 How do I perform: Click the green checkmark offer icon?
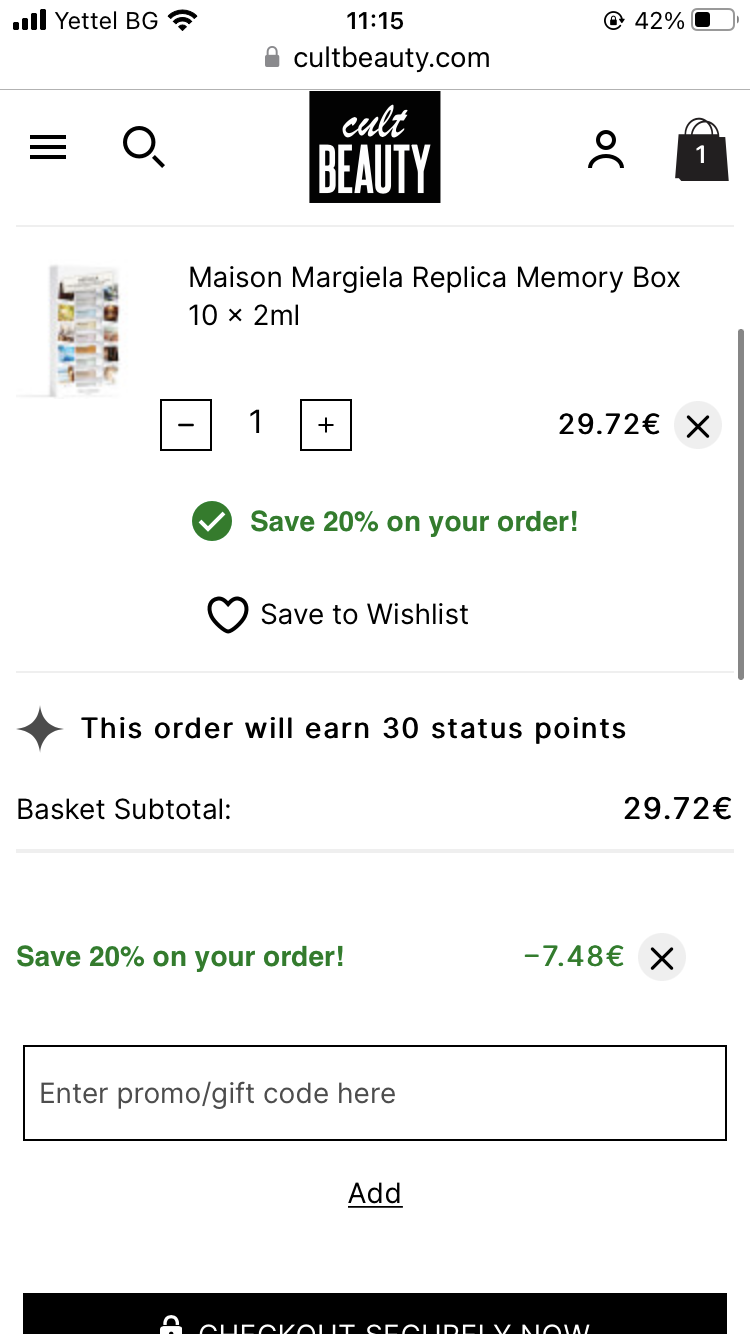(212, 522)
